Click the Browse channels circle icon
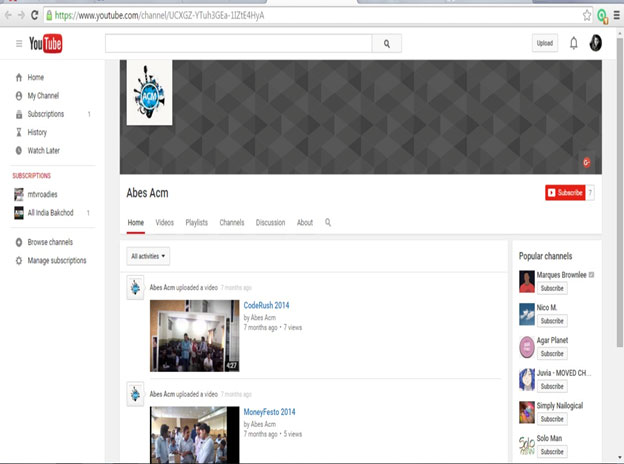 point(19,242)
